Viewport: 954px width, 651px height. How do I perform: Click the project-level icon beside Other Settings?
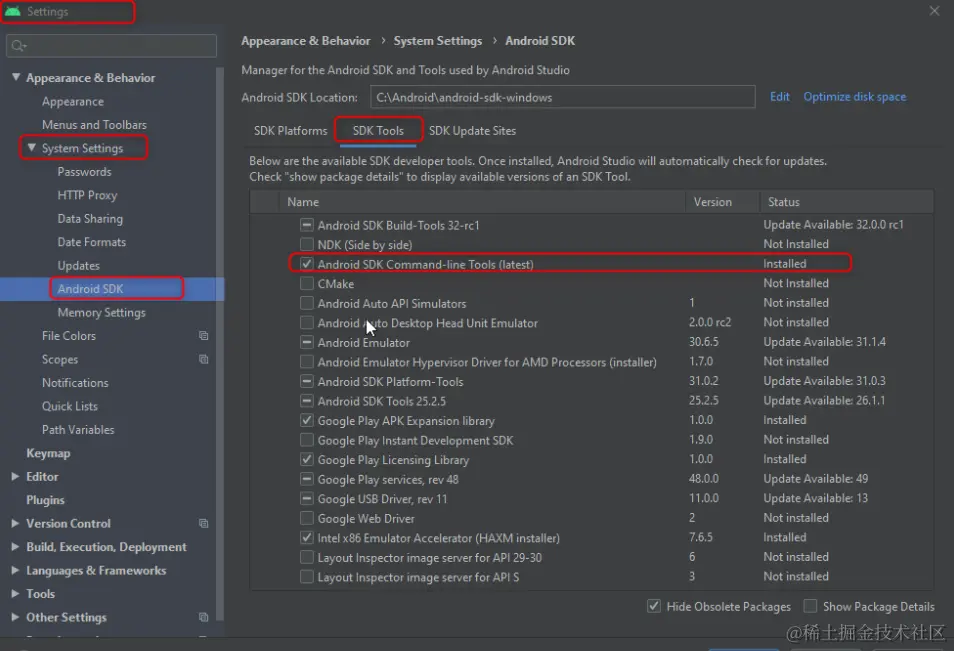[x=204, y=617]
